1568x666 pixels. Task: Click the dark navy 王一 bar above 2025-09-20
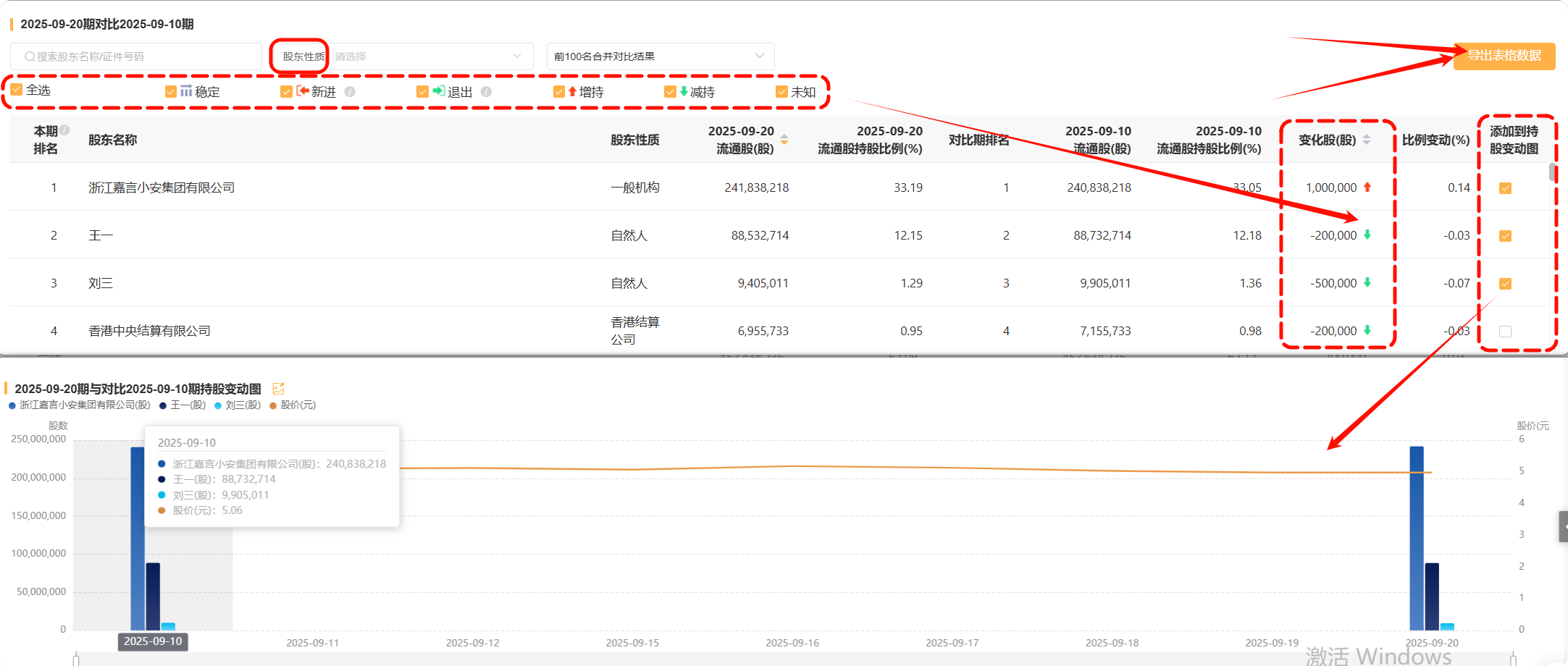[x=1432, y=597]
